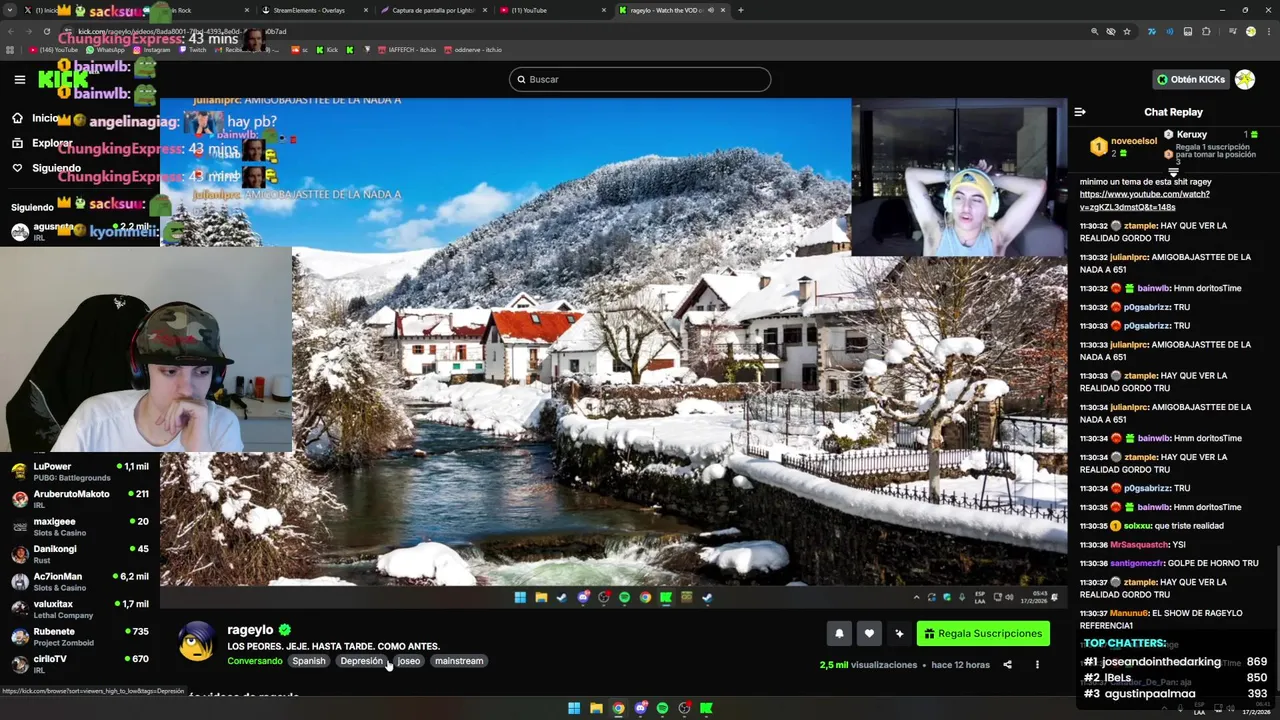Open valuxitax channel in sidebar
The image size is (1280, 720).
[x=80, y=609]
